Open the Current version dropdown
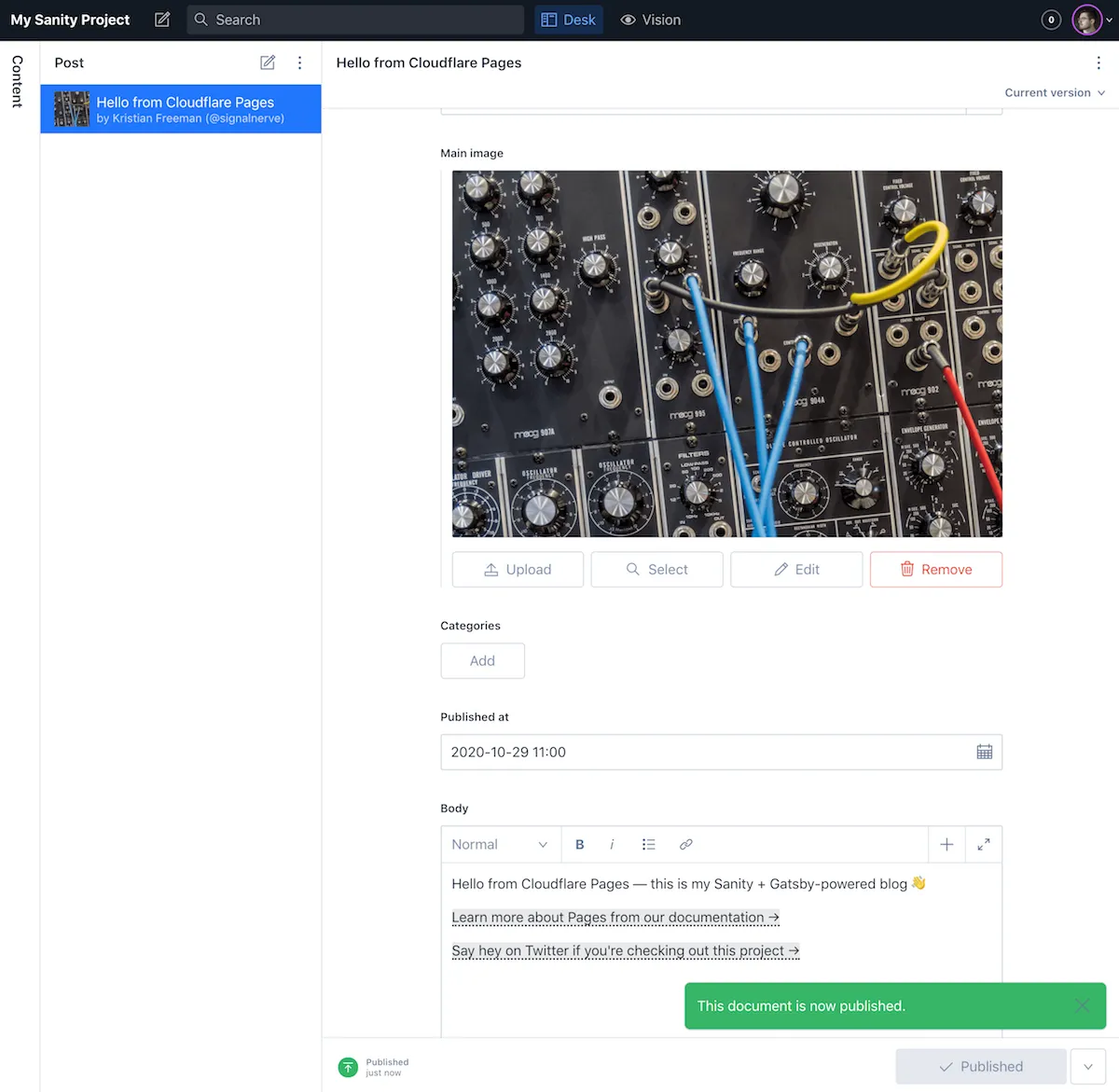The height and width of the screenshot is (1092, 1119). tap(1055, 92)
